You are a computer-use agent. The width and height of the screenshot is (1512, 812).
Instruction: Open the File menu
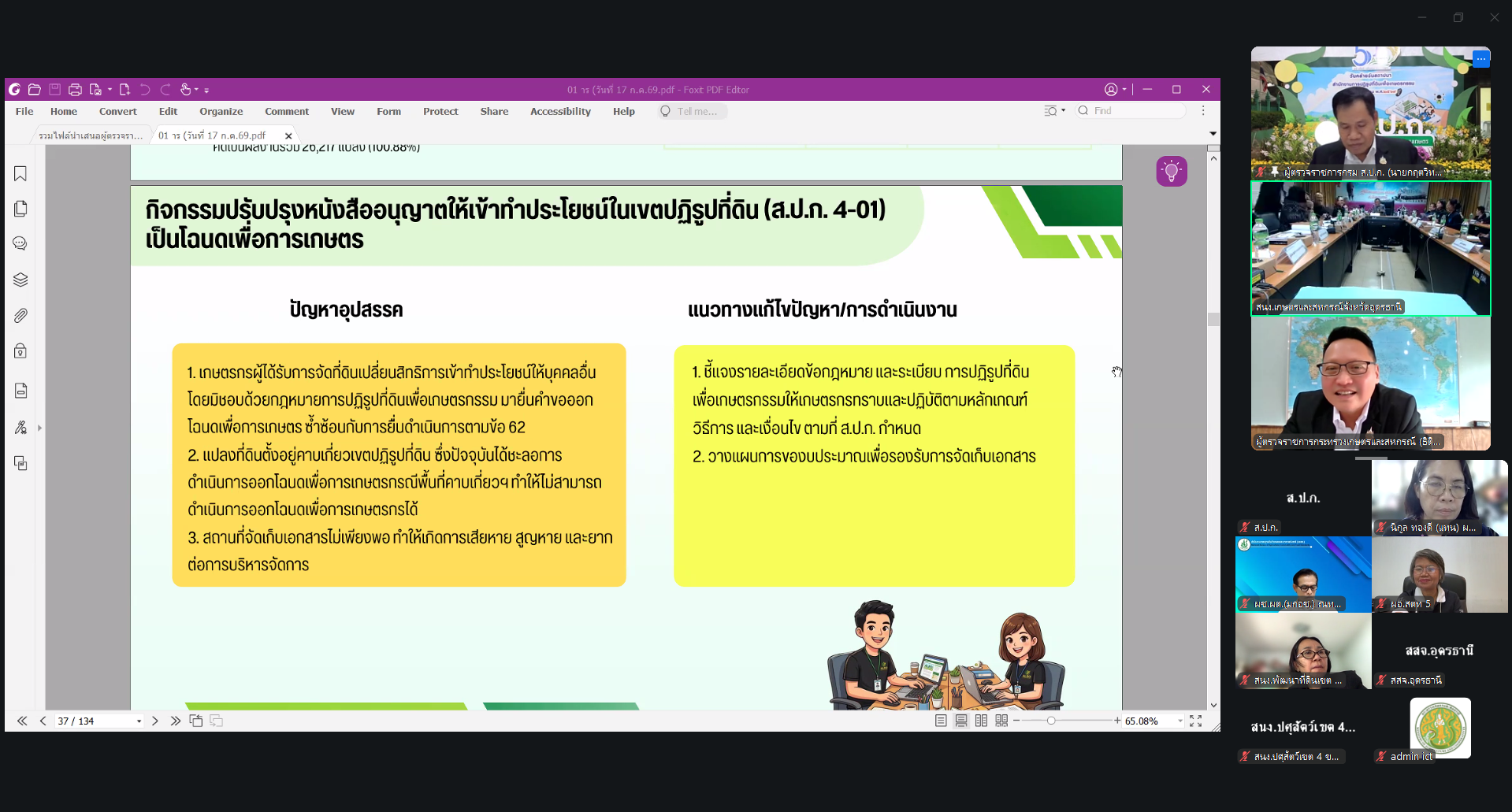[24, 112]
